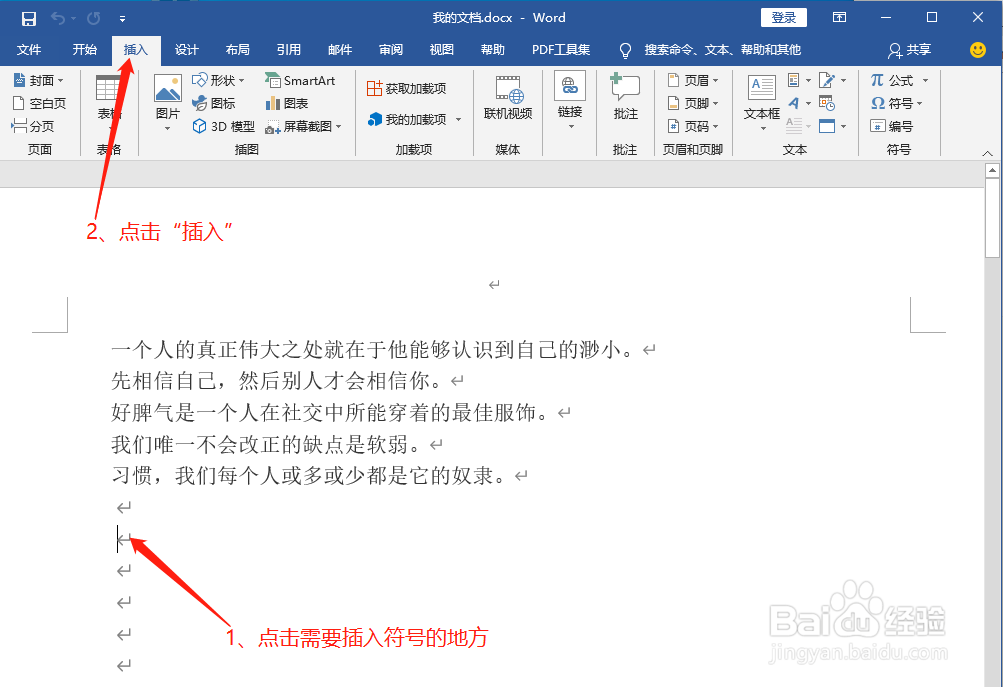
Task: Open Ribbon Display Options icon
Action: (x=839, y=18)
